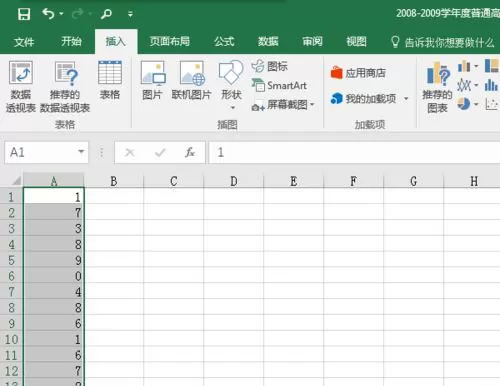Viewport: 500px width, 386px height.
Task: Select column D header
Action: [234, 181]
